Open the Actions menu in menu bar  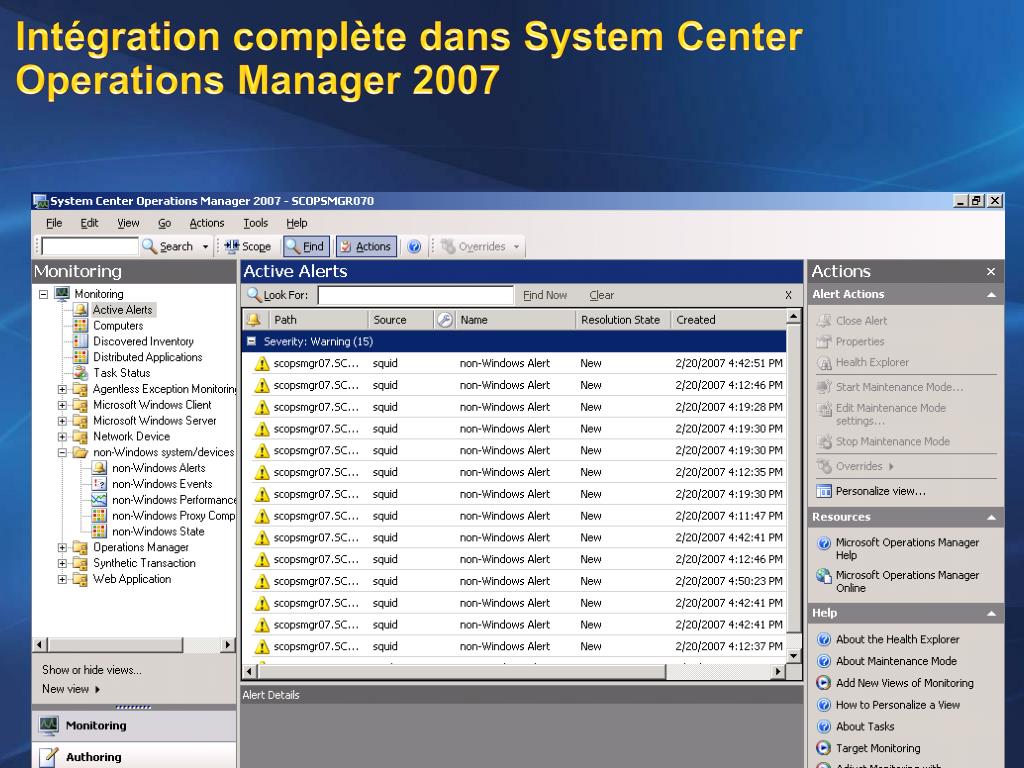pos(206,223)
